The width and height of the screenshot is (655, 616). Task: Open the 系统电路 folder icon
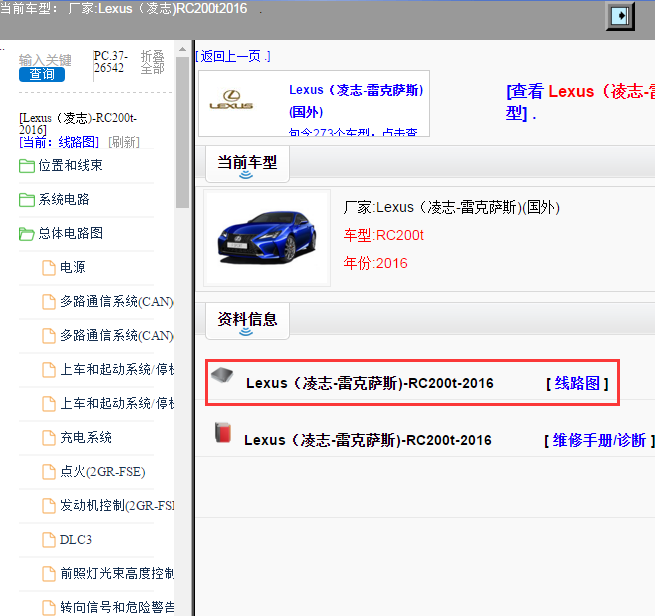pos(27,200)
